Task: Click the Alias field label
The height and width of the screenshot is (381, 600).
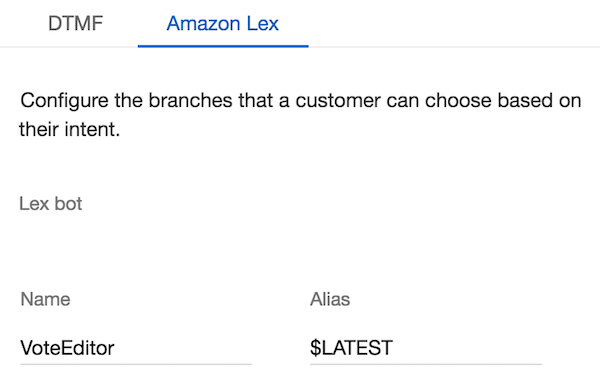Action: point(330,299)
